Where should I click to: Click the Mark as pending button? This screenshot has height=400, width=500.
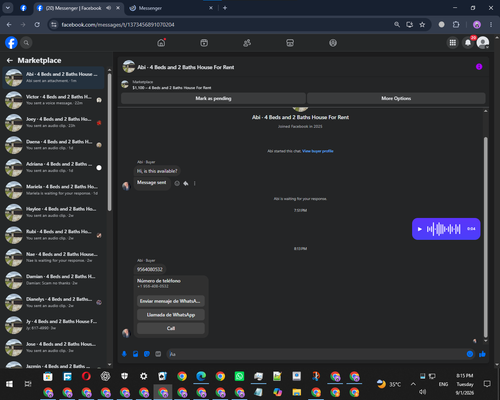coord(213,98)
